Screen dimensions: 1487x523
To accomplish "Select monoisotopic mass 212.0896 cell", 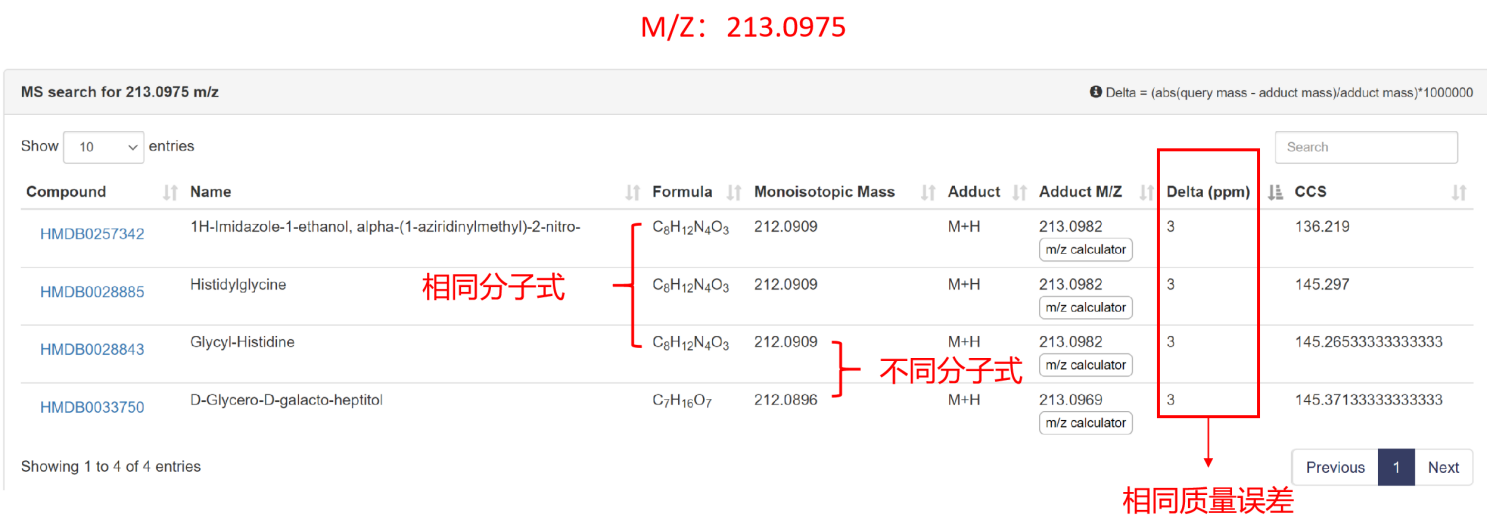I will coord(786,400).
